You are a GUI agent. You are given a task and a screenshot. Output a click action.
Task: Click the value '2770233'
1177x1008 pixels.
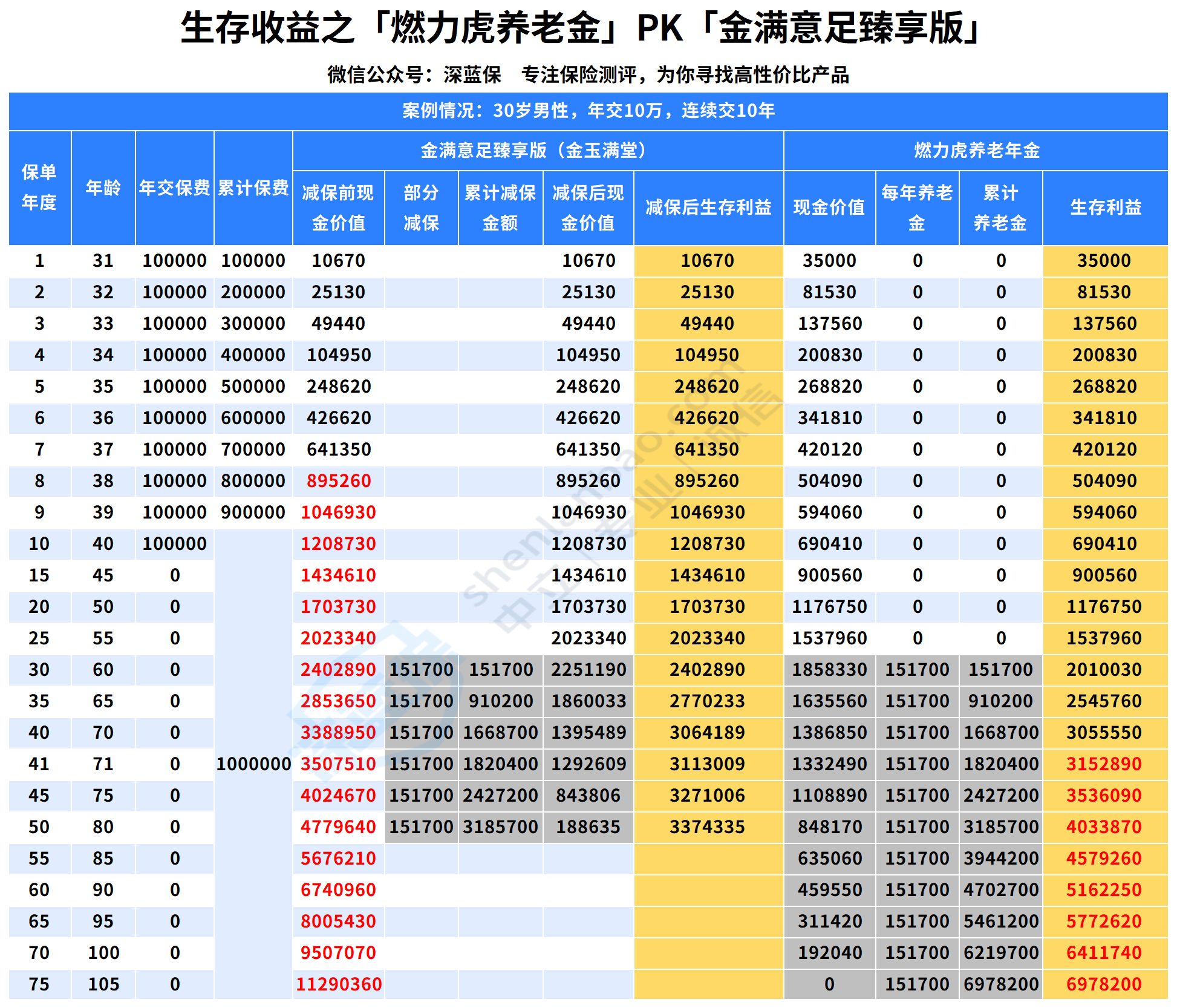(x=707, y=701)
